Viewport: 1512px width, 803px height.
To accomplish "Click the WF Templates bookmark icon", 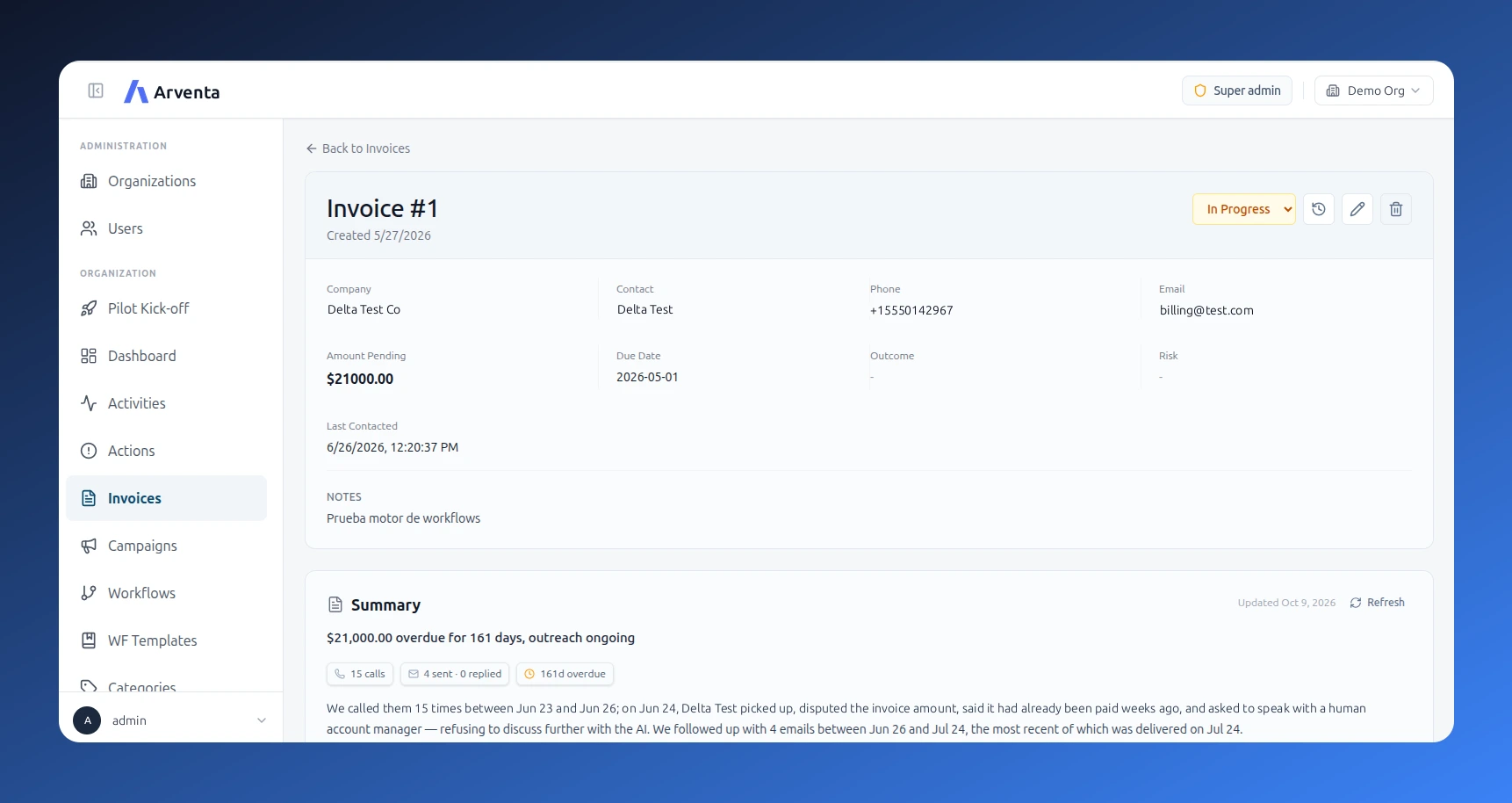I will click(89, 640).
